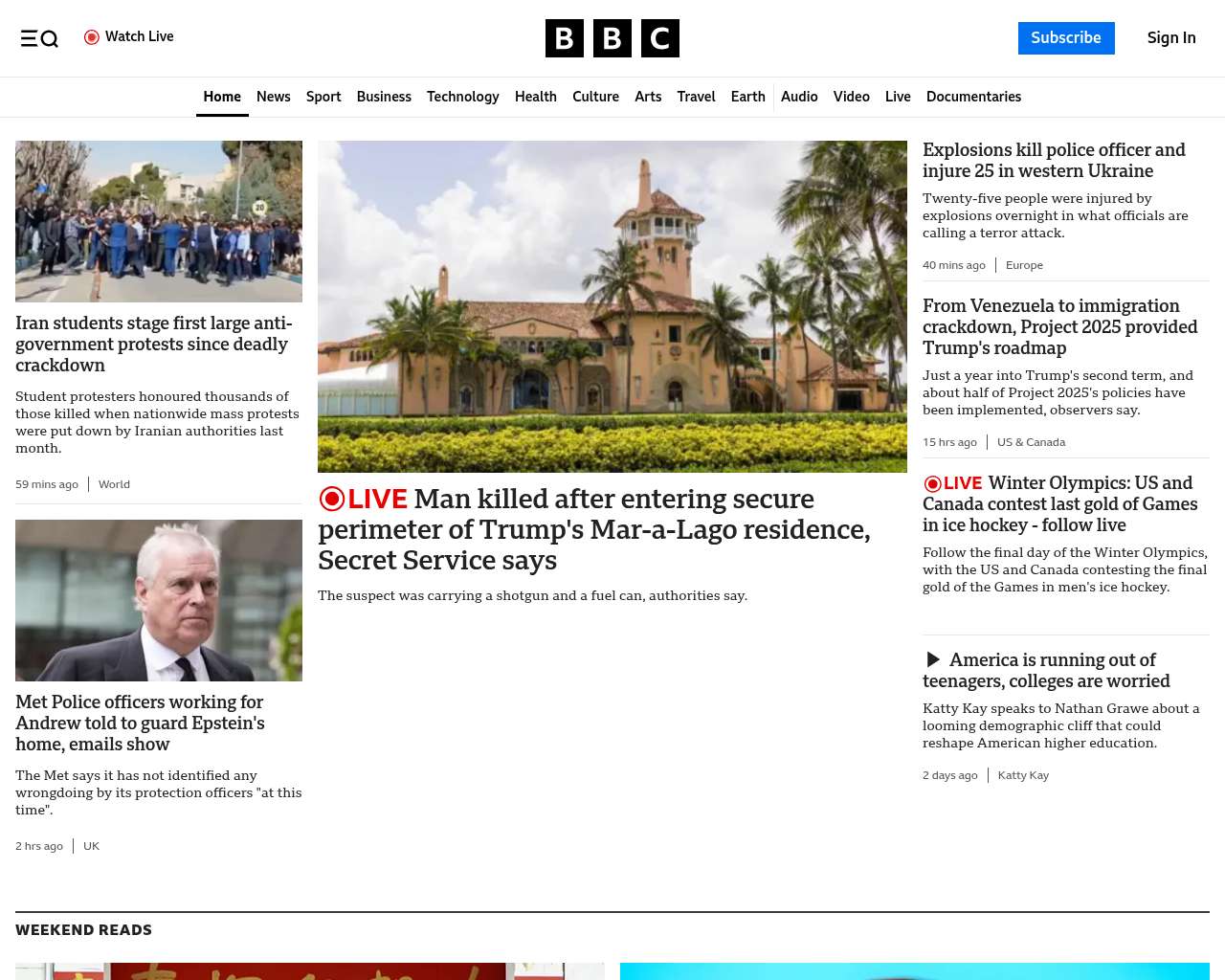Open the Project 2025 Trump roadmap headline

1060,327
